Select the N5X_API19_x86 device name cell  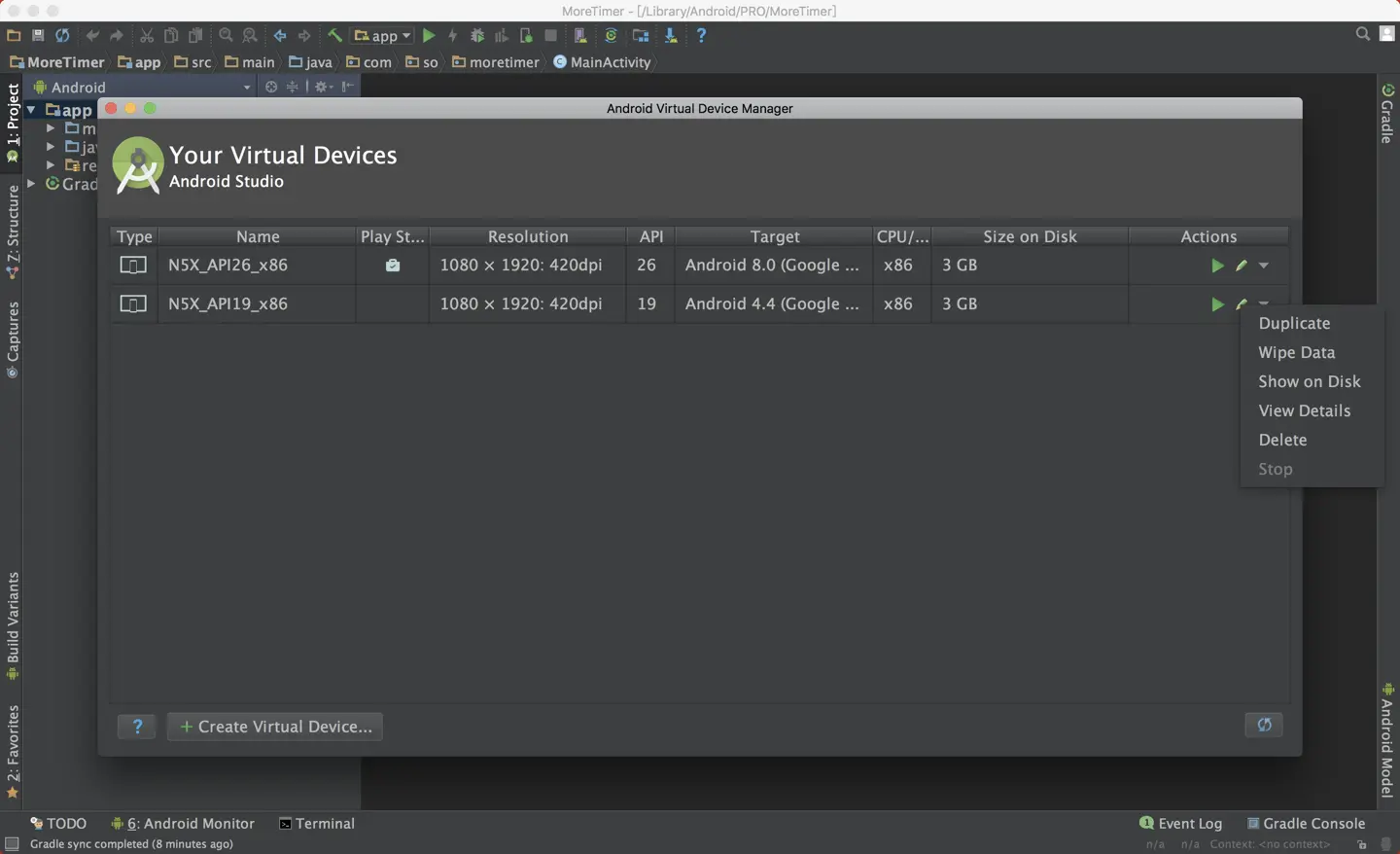(x=258, y=303)
